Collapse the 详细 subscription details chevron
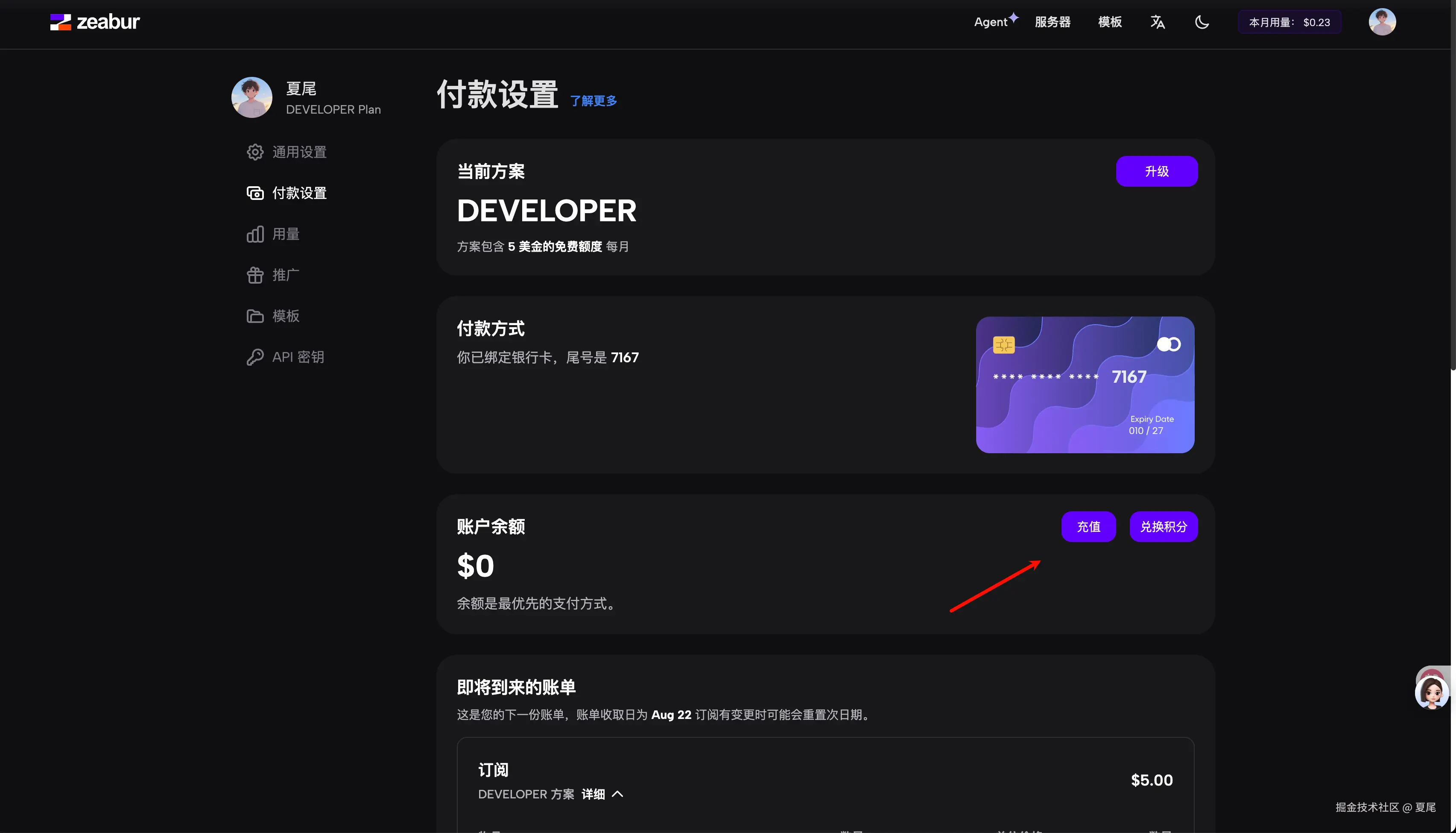This screenshot has width=1456, height=833. coord(617,794)
